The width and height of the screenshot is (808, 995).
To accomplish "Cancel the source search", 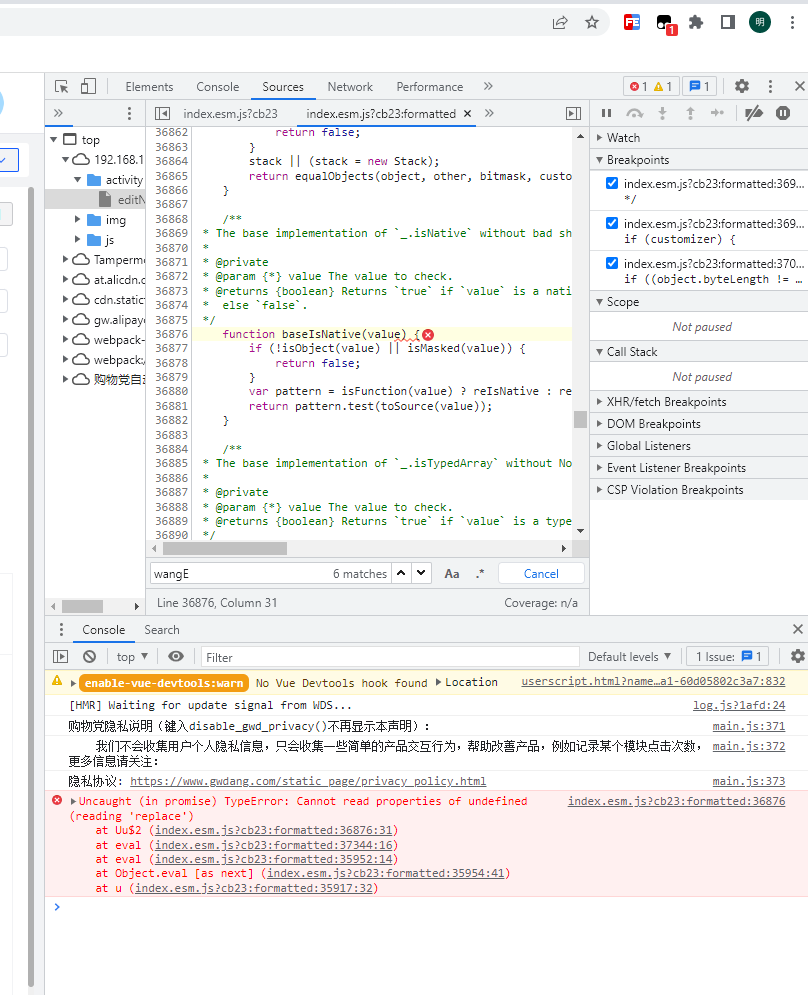I will 541,574.
